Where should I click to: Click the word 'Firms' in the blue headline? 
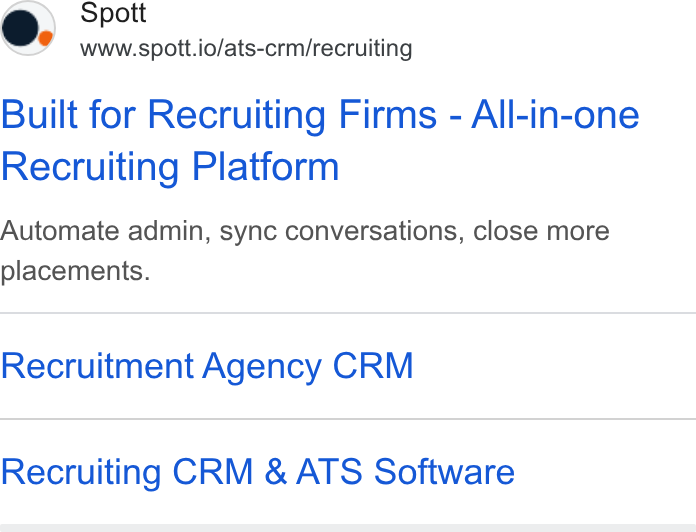[x=388, y=114]
